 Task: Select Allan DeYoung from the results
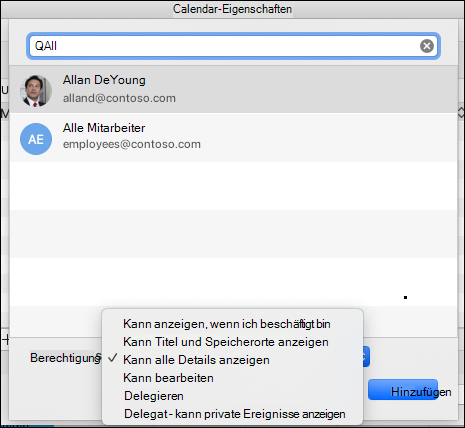(233, 89)
